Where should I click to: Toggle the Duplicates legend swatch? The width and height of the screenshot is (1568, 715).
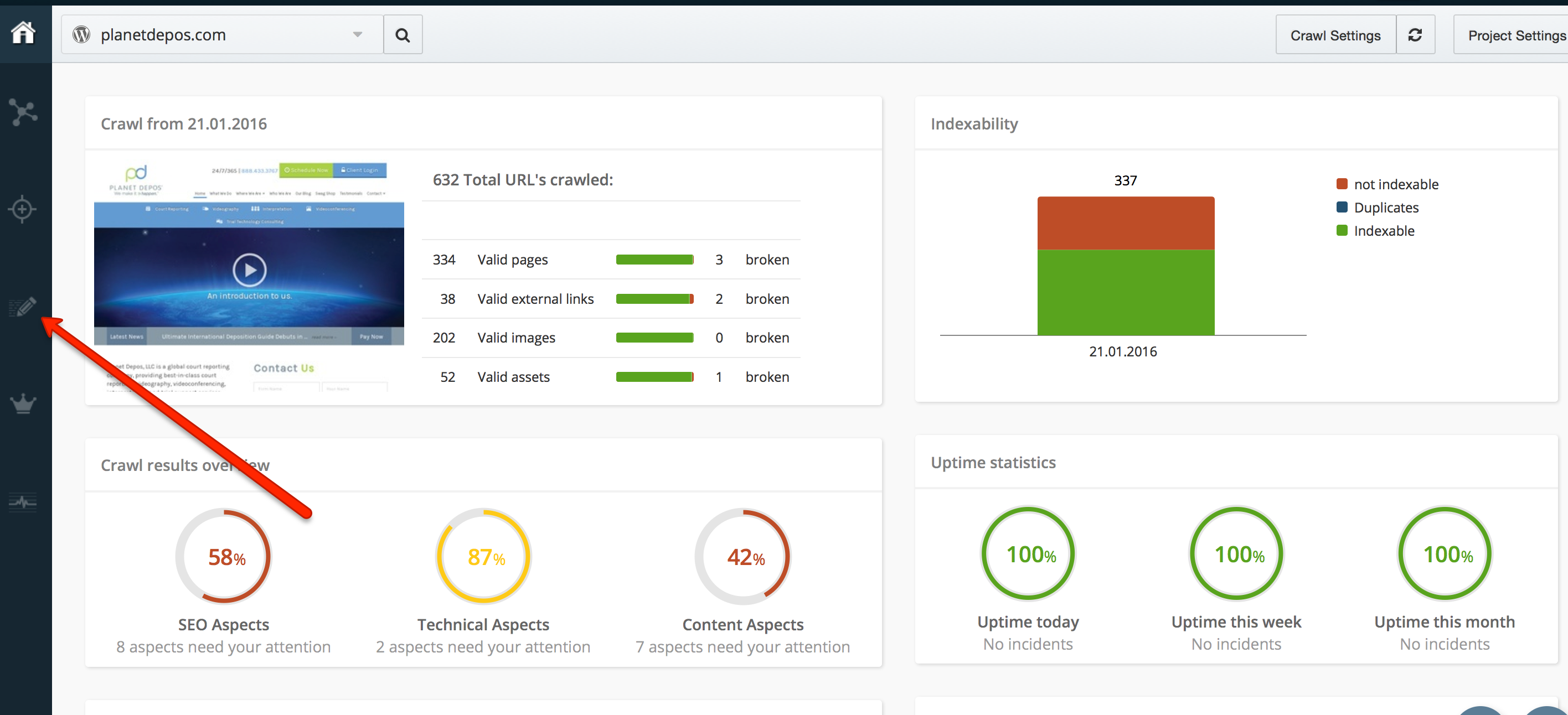[1342, 207]
